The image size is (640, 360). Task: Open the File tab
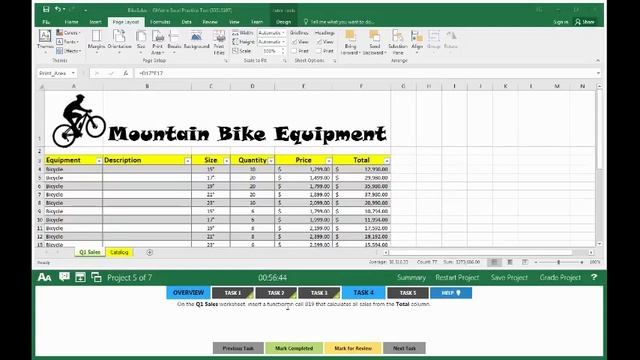coord(46,22)
